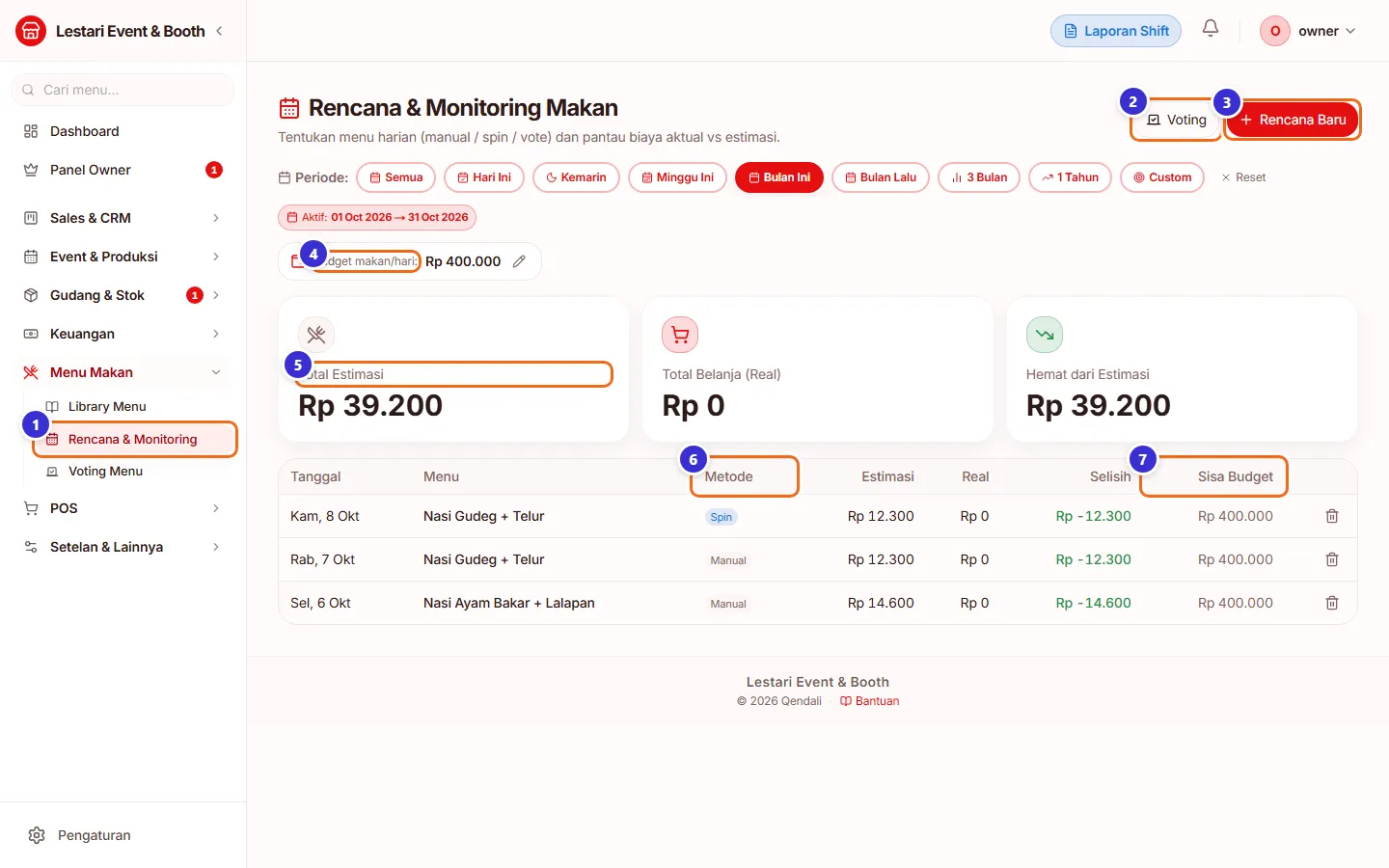This screenshot has width=1389, height=868.
Task: Click the Hemat dari Estimasi trend icon
Action: click(x=1045, y=335)
